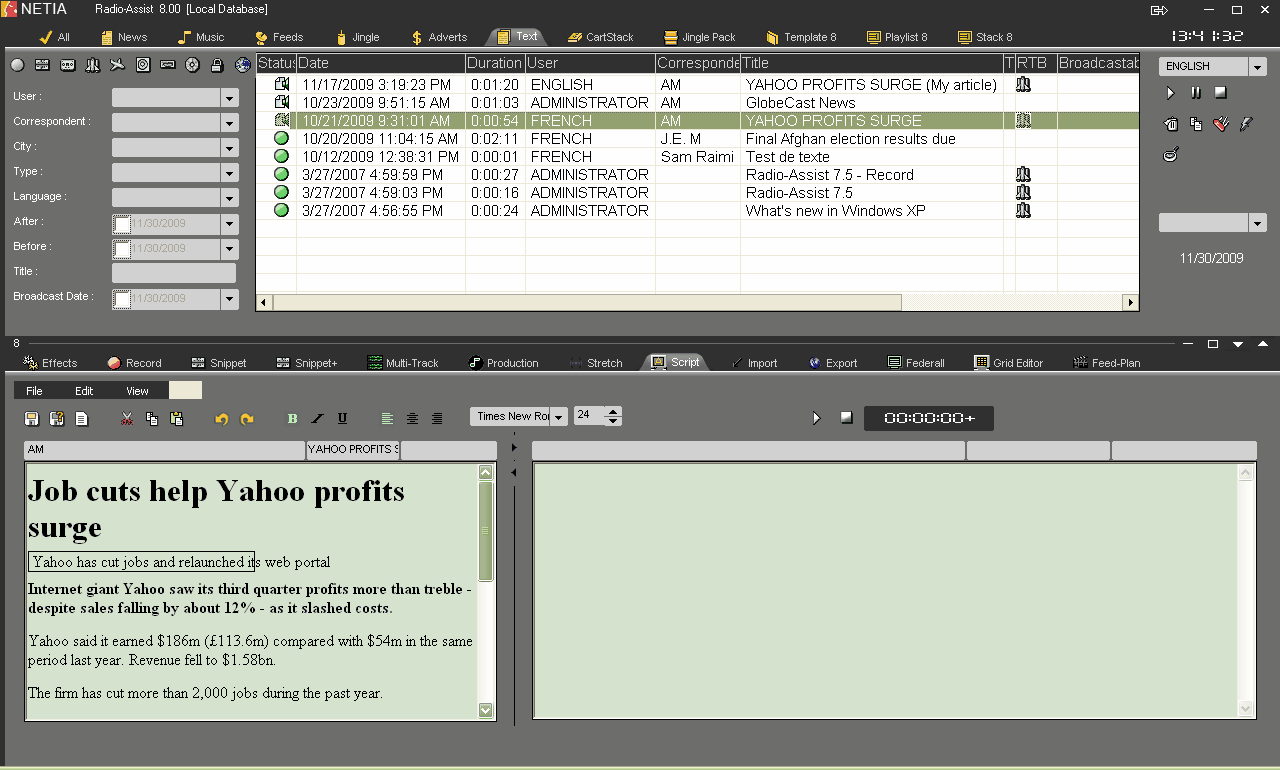The height and width of the screenshot is (770, 1280).
Task: Enable the Before date filter checkbox
Action: (122, 249)
